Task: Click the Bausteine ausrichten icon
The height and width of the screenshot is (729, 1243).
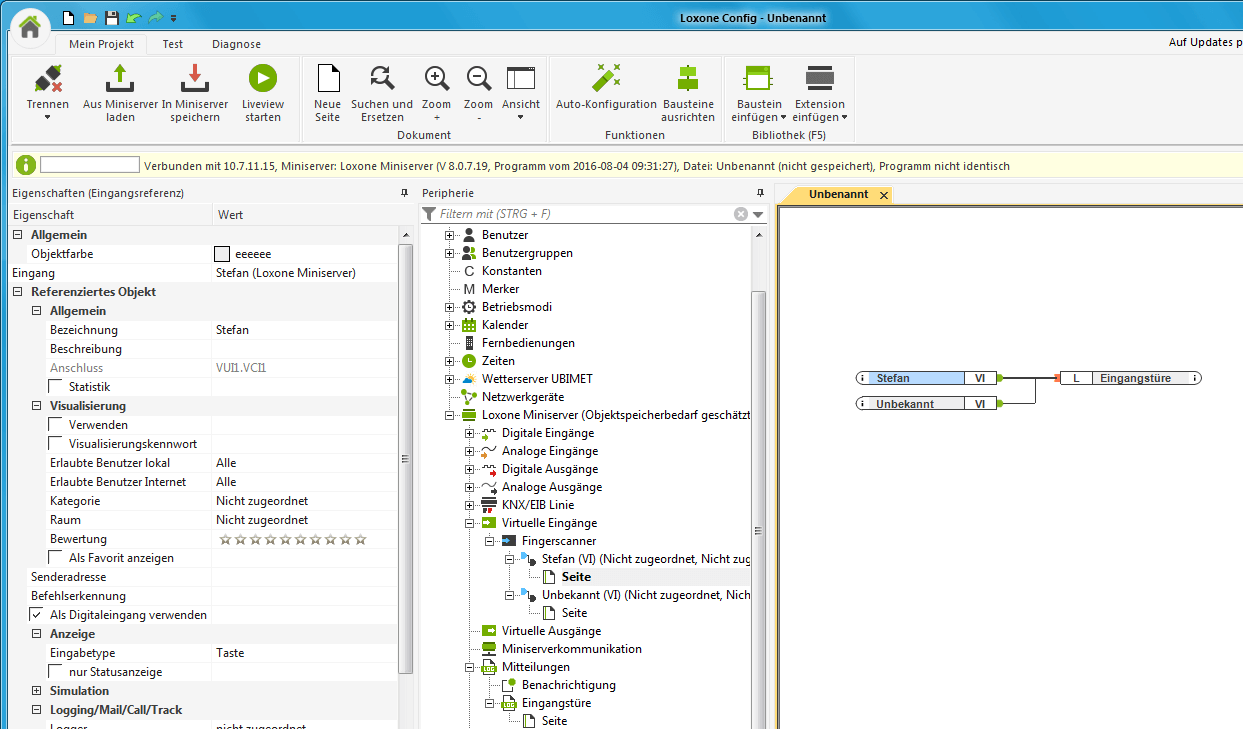Action: 688,79
